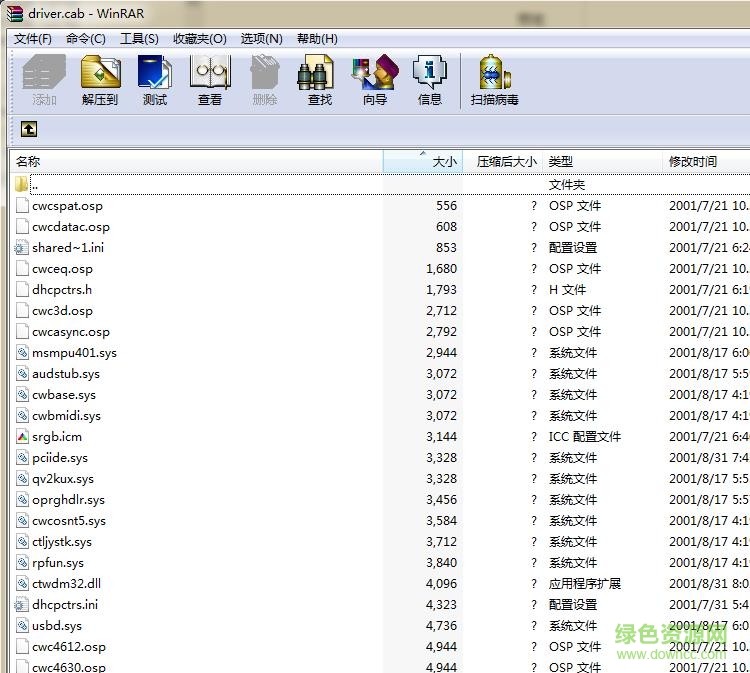Click the 删除 (Delete) toolbar icon
The image size is (750, 673).
[x=265, y=79]
